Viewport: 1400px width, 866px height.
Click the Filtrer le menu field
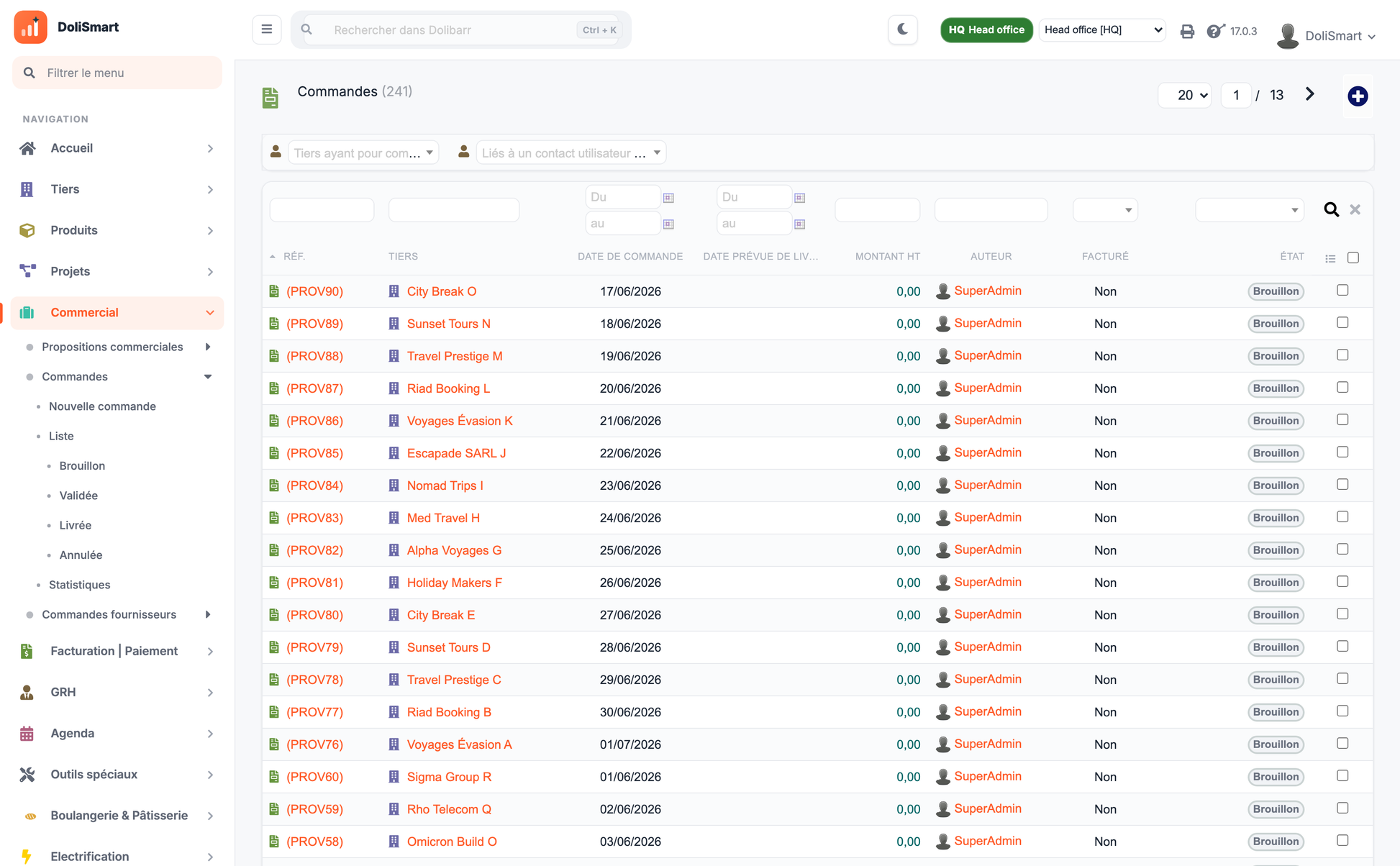point(117,73)
